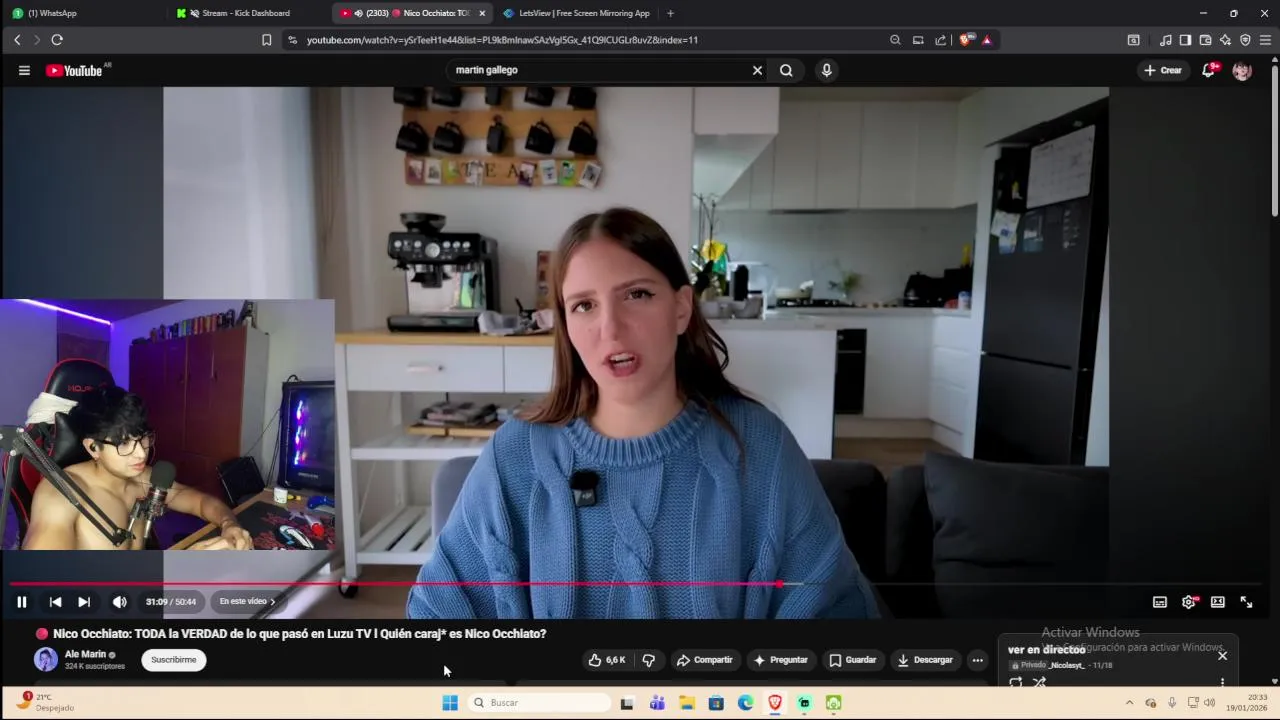Open the browser zoom-out control
1280x720 pixels.
tap(895, 40)
